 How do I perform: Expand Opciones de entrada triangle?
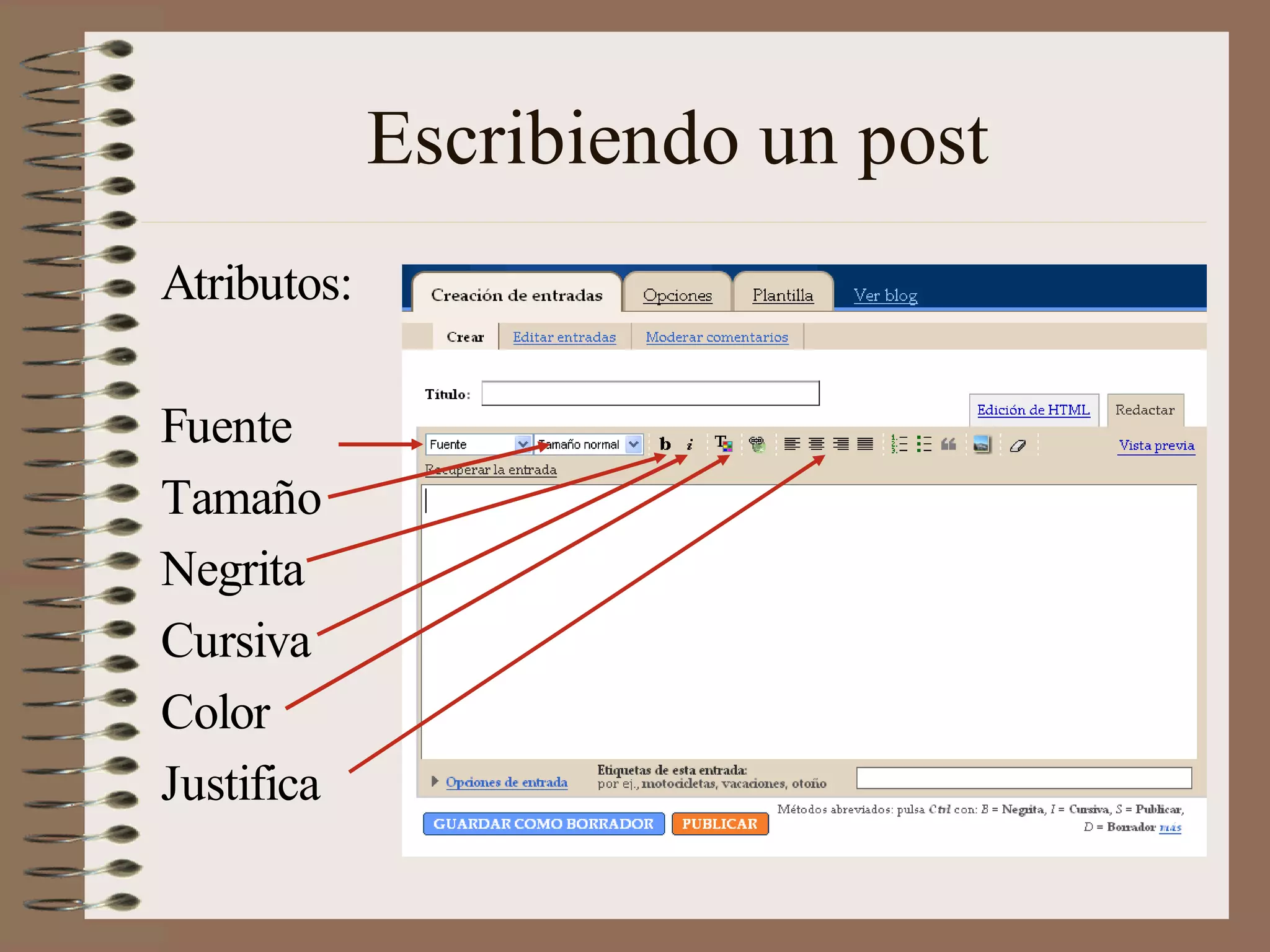(435, 781)
